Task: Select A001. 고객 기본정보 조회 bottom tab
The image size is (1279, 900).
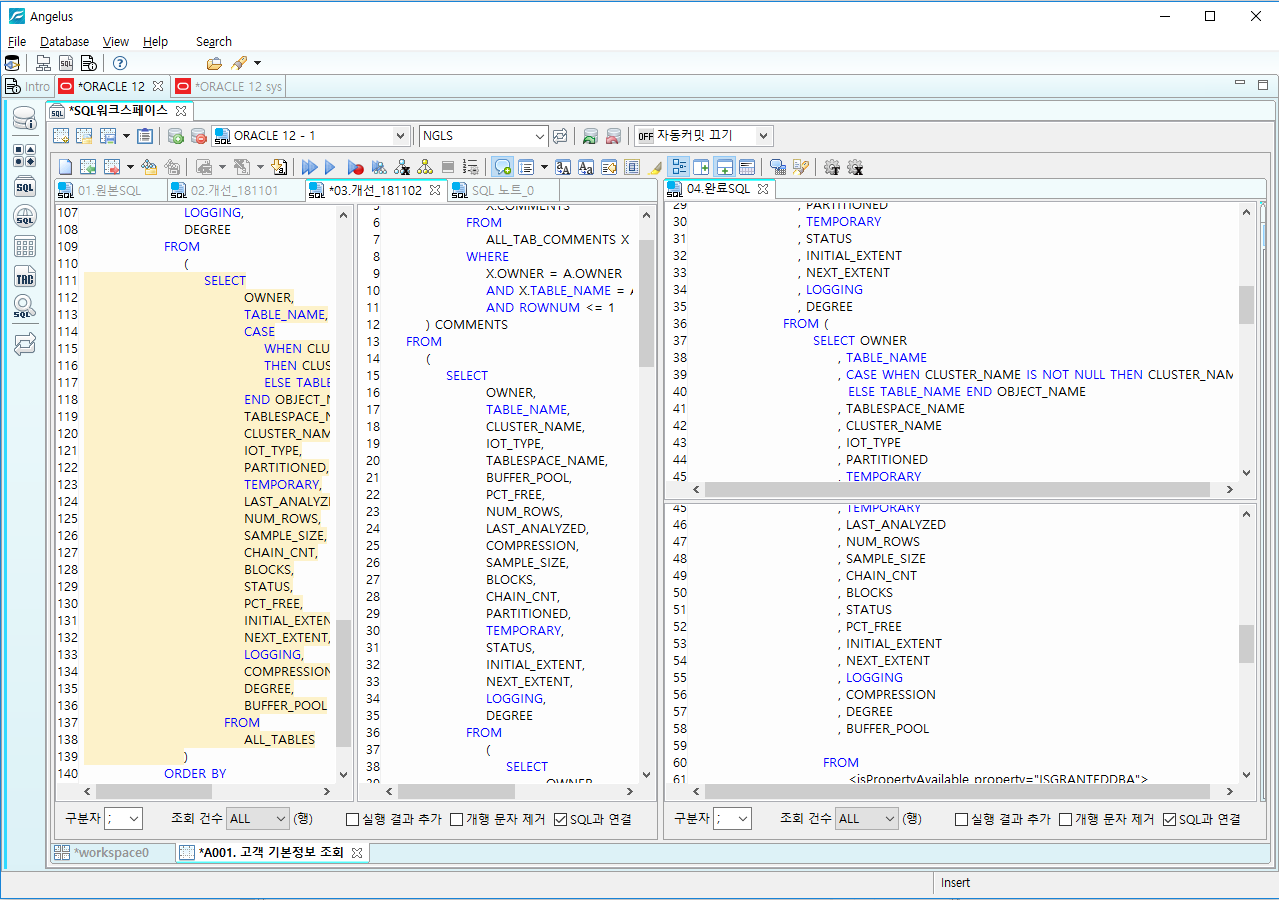Action: coord(270,852)
